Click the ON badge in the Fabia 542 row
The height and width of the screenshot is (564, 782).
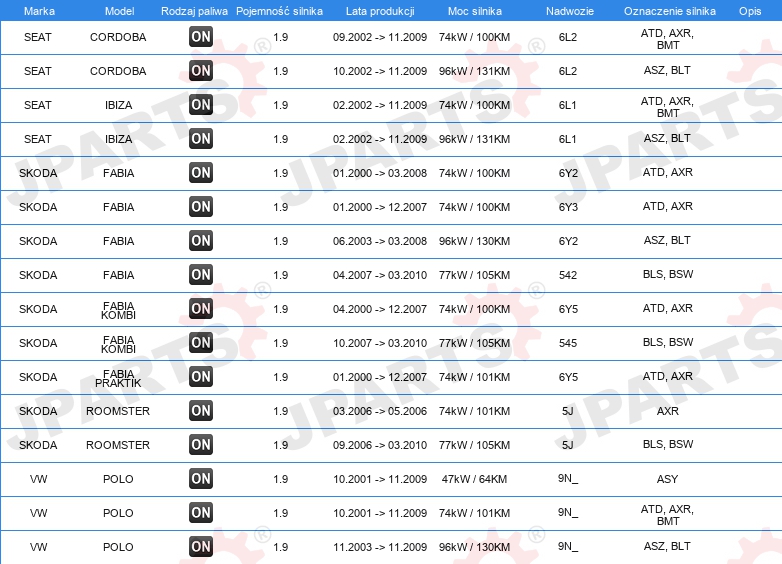coord(201,275)
